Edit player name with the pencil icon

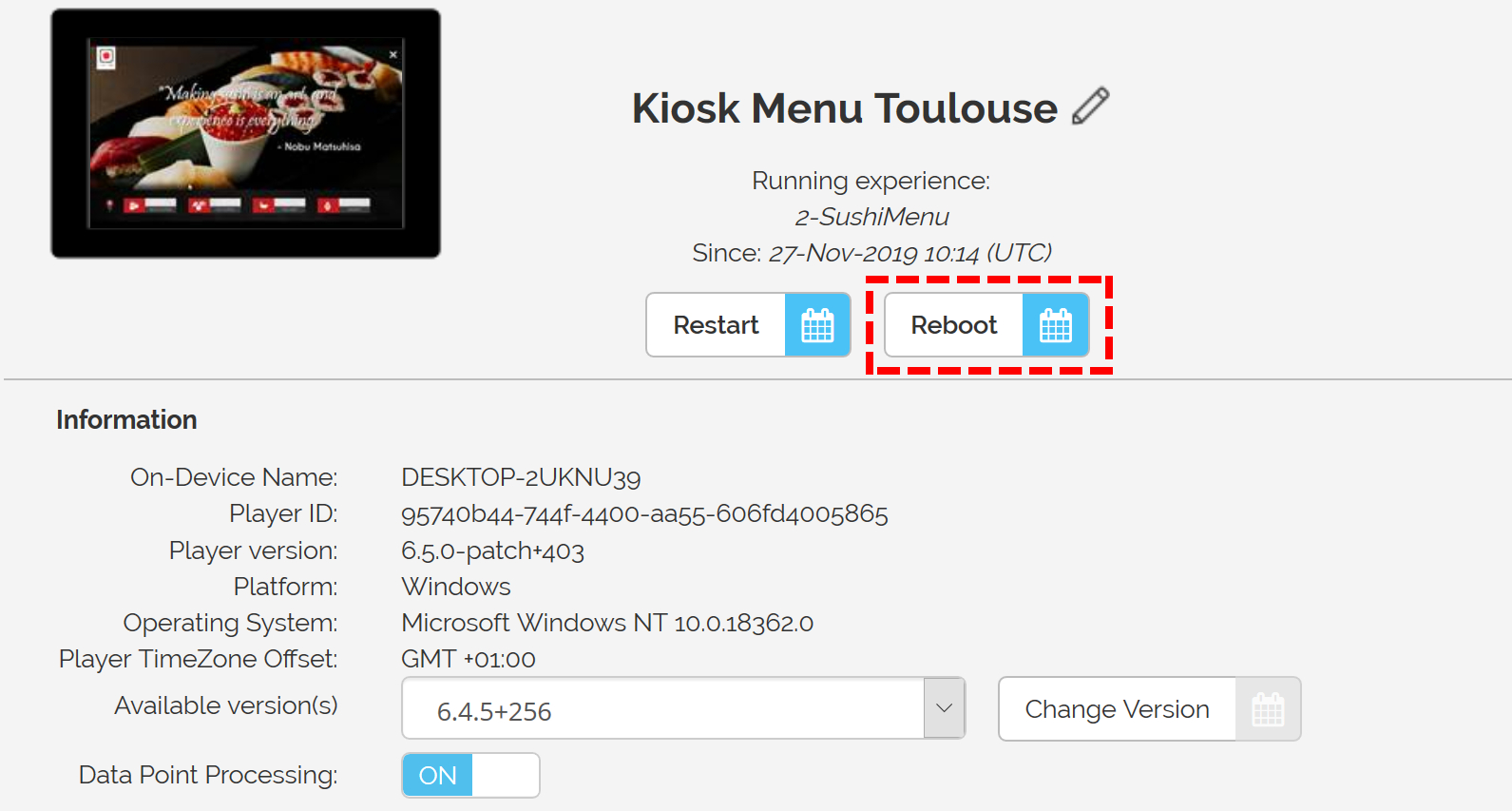[1090, 106]
